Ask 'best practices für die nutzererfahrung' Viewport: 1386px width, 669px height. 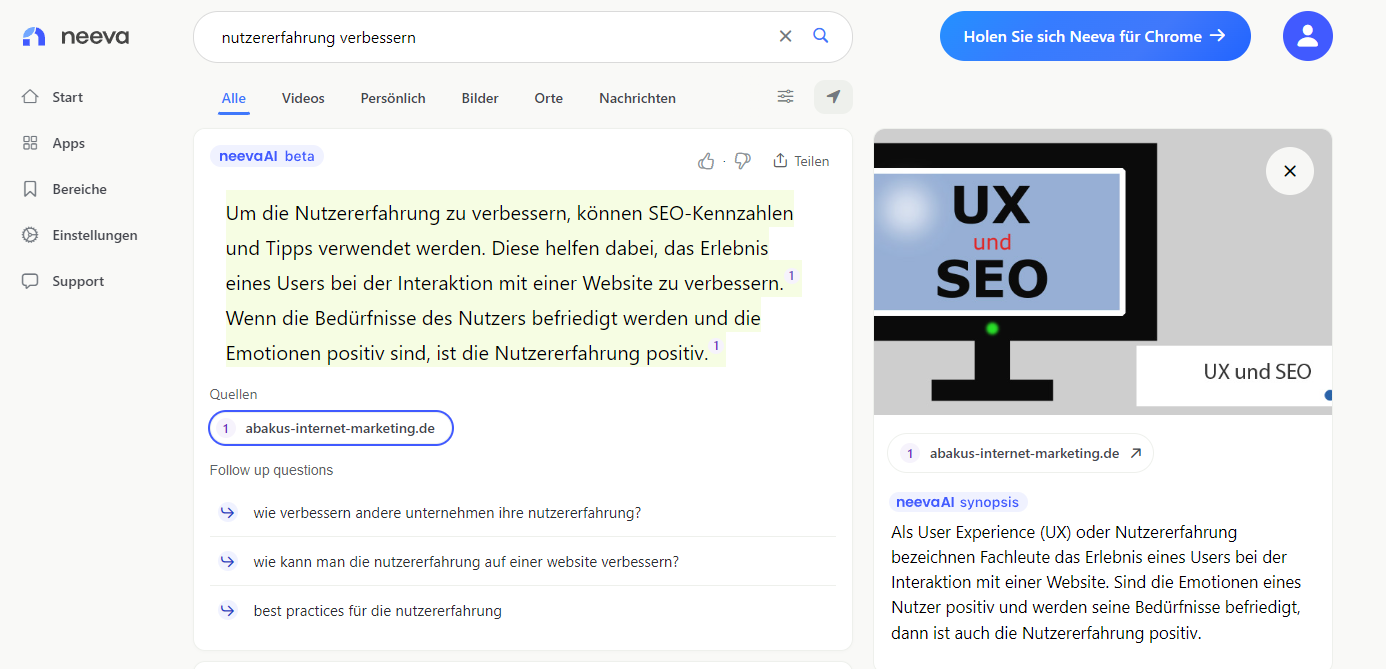[523, 611]
